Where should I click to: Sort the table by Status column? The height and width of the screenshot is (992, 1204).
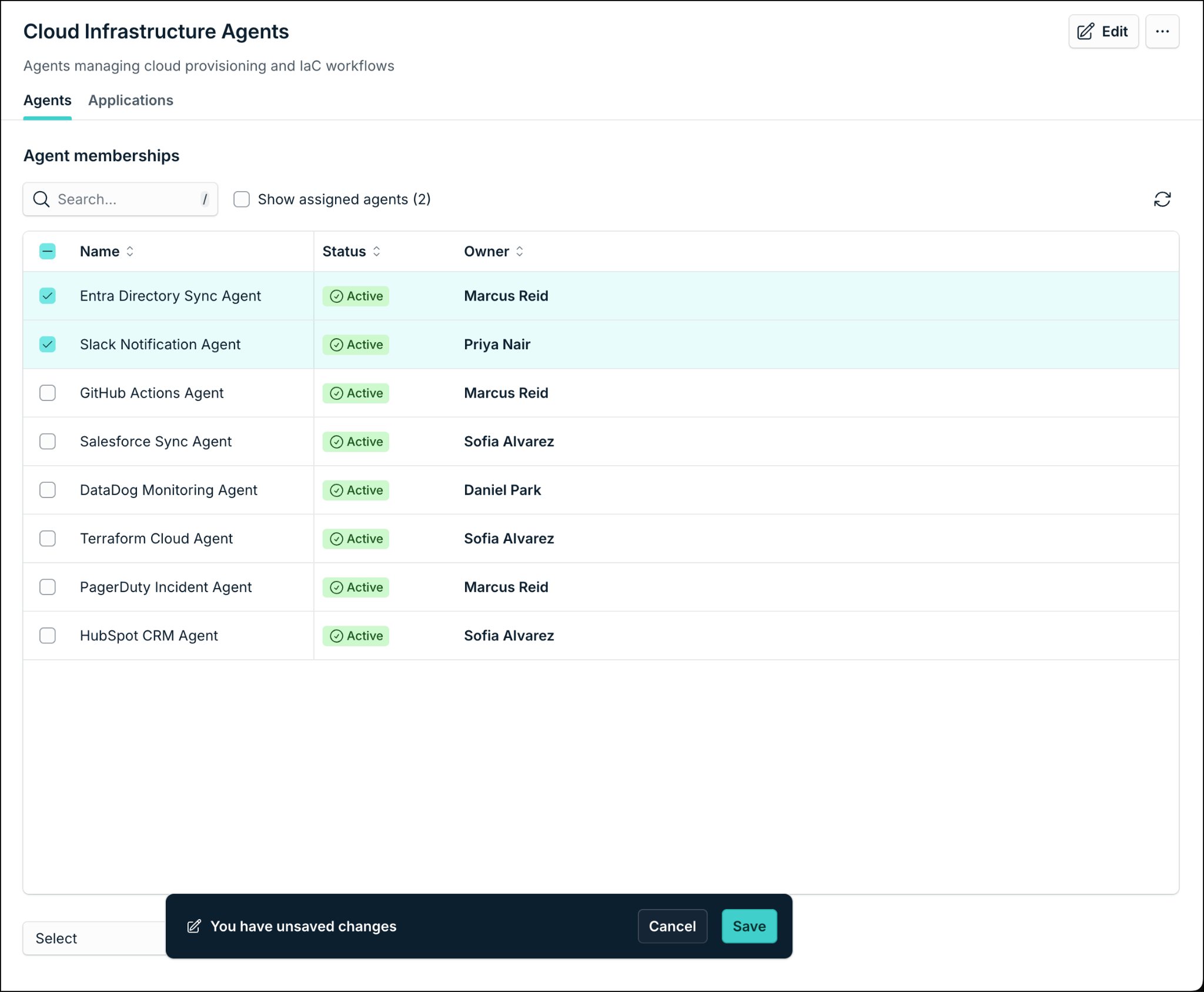click(x=376, y=252)
